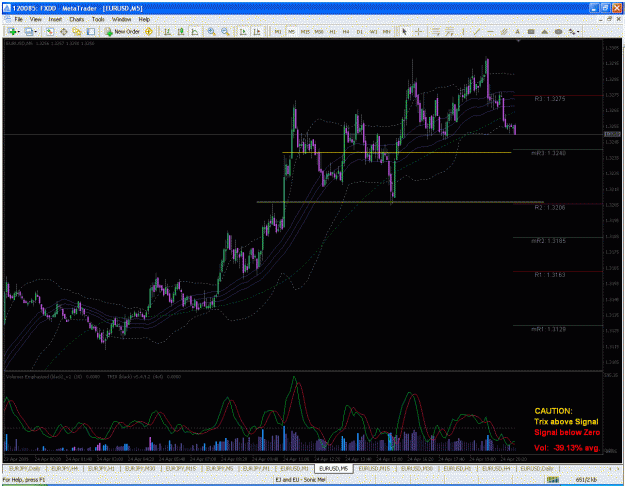Click the R3 : 1.3275 pivot label

click(550, 99)
